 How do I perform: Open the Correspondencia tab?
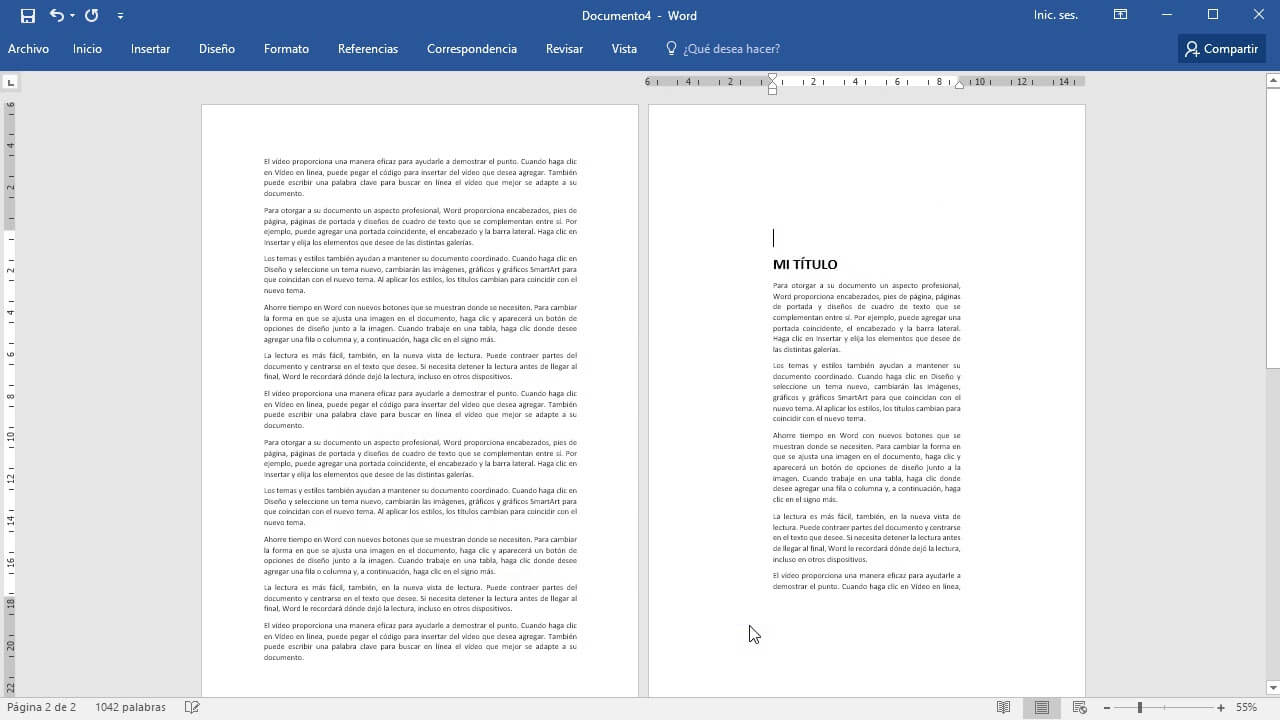tap(471, 48)
